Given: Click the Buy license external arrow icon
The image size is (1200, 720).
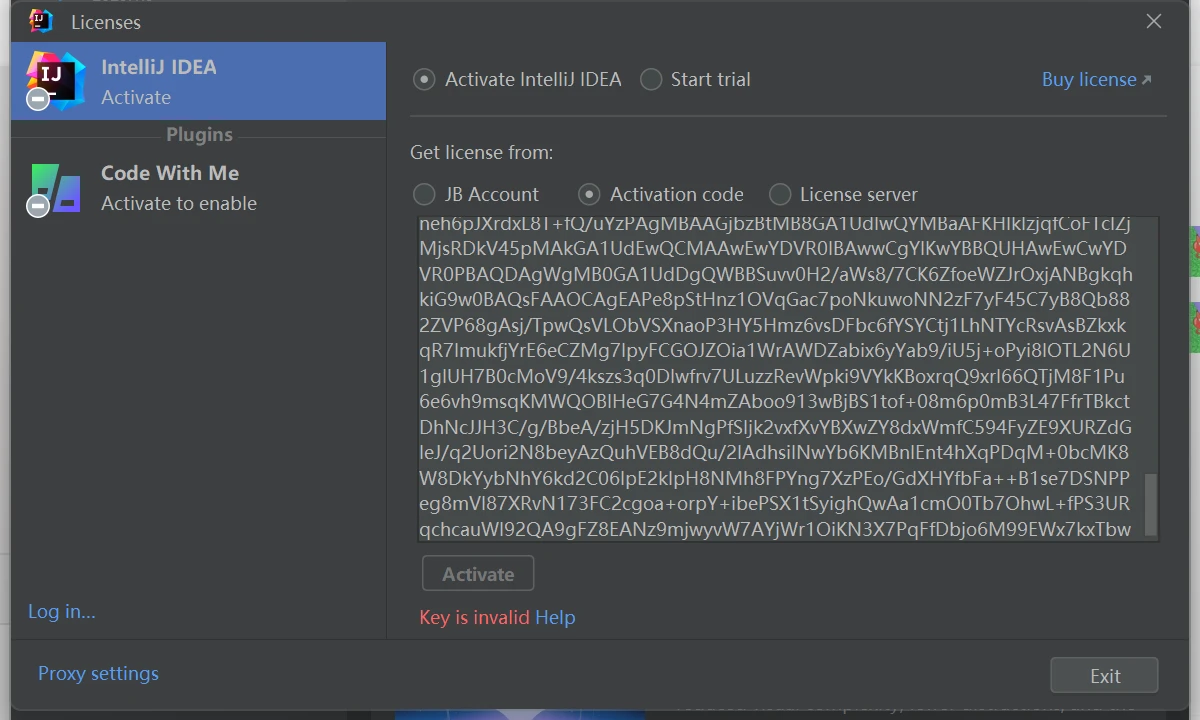Looking at the screenshot, I should click(x=1147, y=80).
